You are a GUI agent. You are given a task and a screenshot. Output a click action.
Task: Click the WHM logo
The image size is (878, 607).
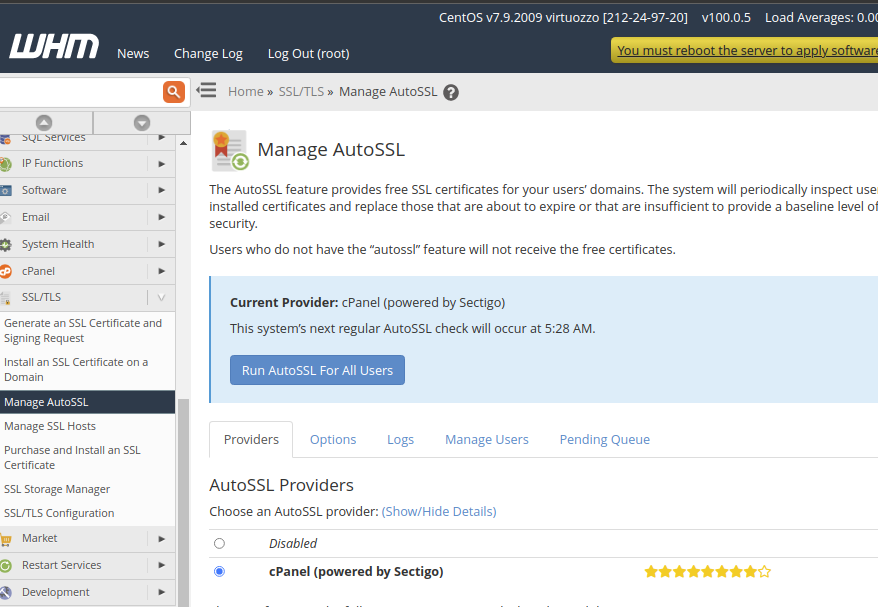(54, 46)
